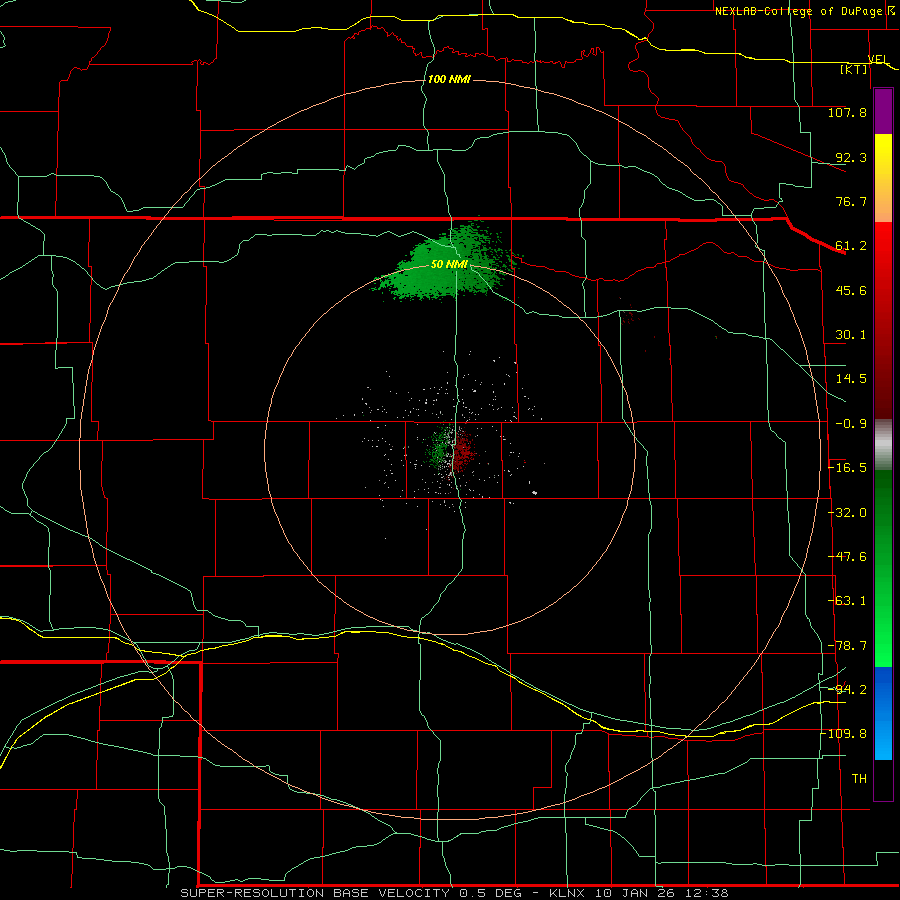Pick the blue segment of the velocity scale
The height and width of the screenshot is (900, 900).
[x=883, y=713]
